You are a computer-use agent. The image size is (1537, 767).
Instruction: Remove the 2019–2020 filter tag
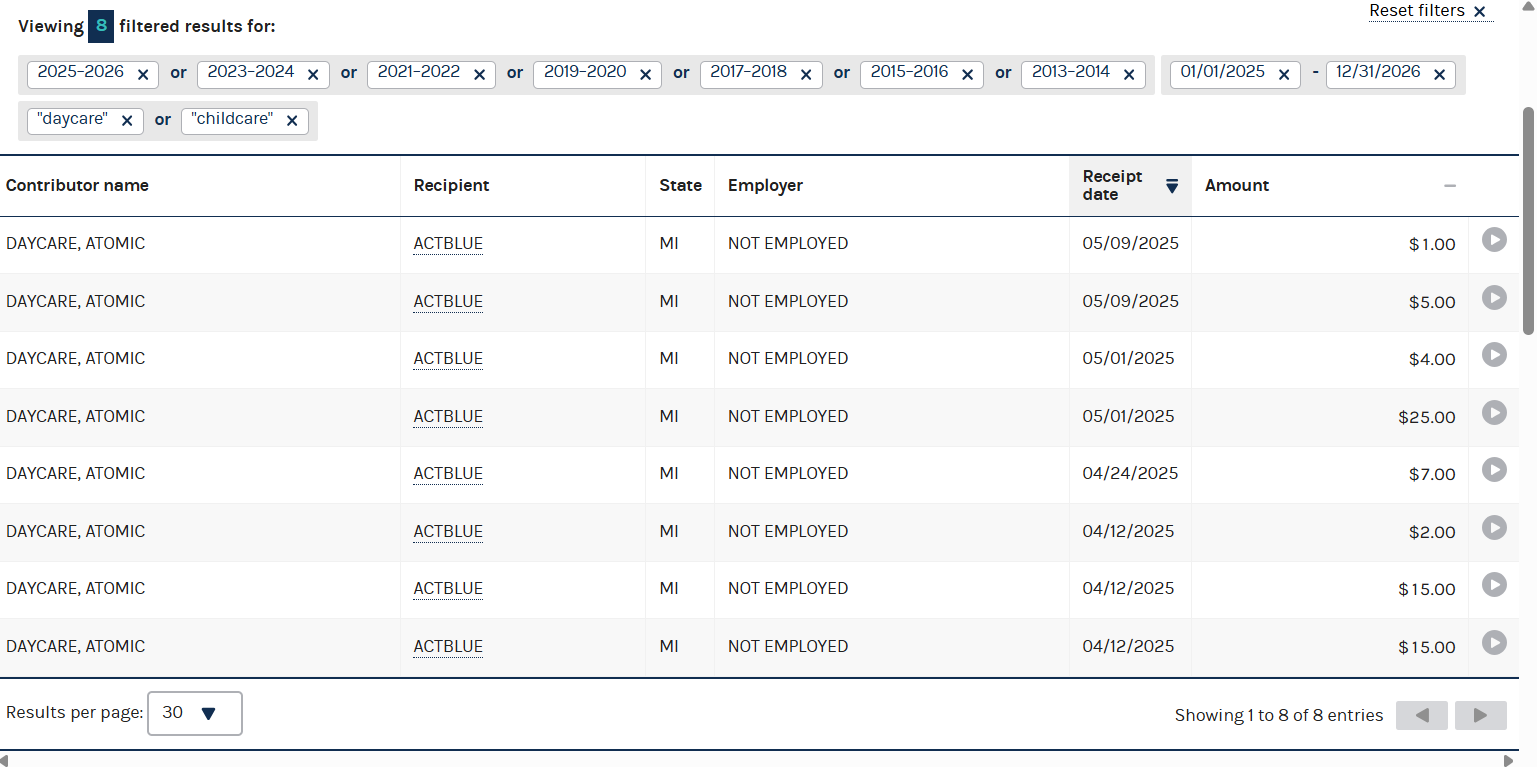645,75
